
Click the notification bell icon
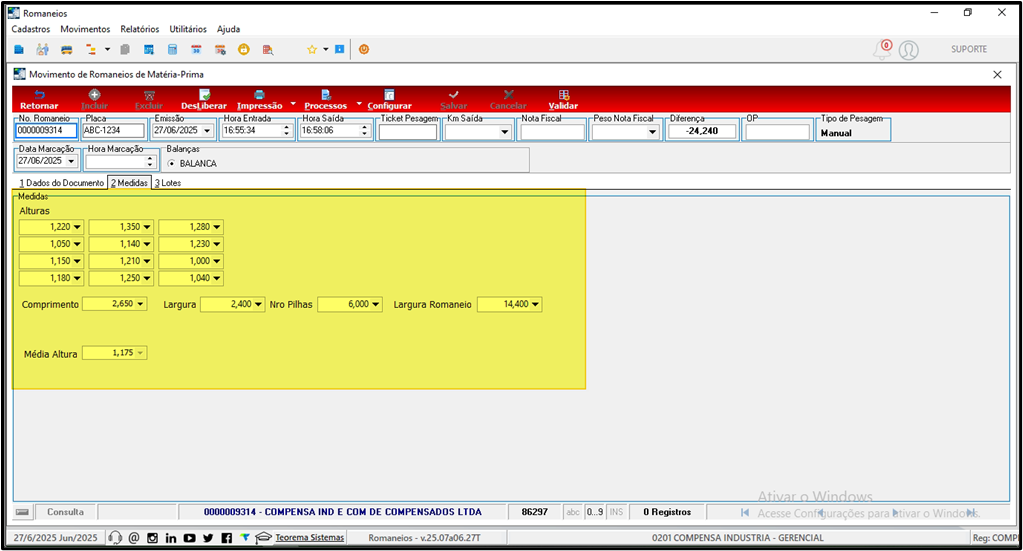pyautogui.click(x=882, y=50)
